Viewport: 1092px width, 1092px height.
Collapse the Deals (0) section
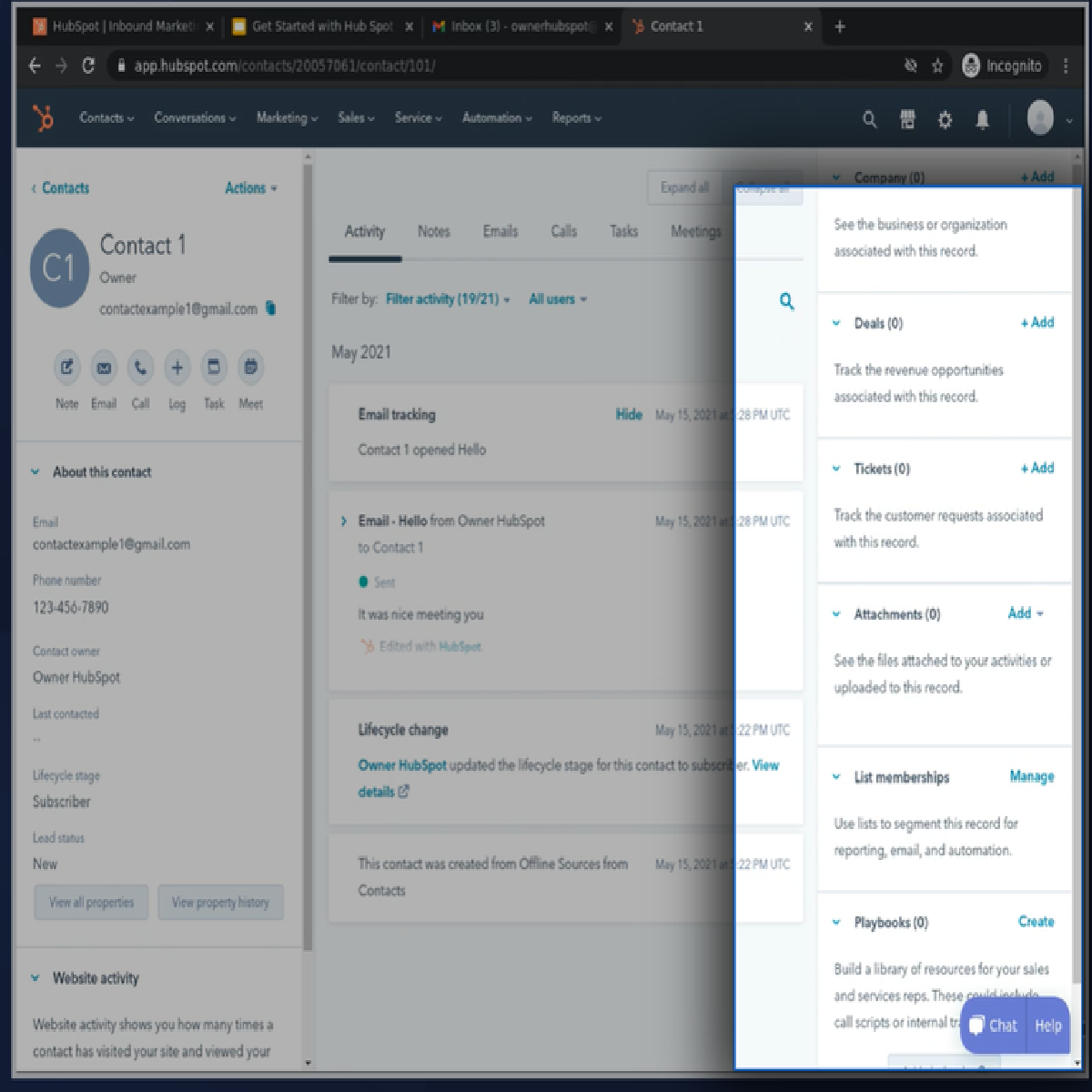pyautogui.click(x=836, y=323)
